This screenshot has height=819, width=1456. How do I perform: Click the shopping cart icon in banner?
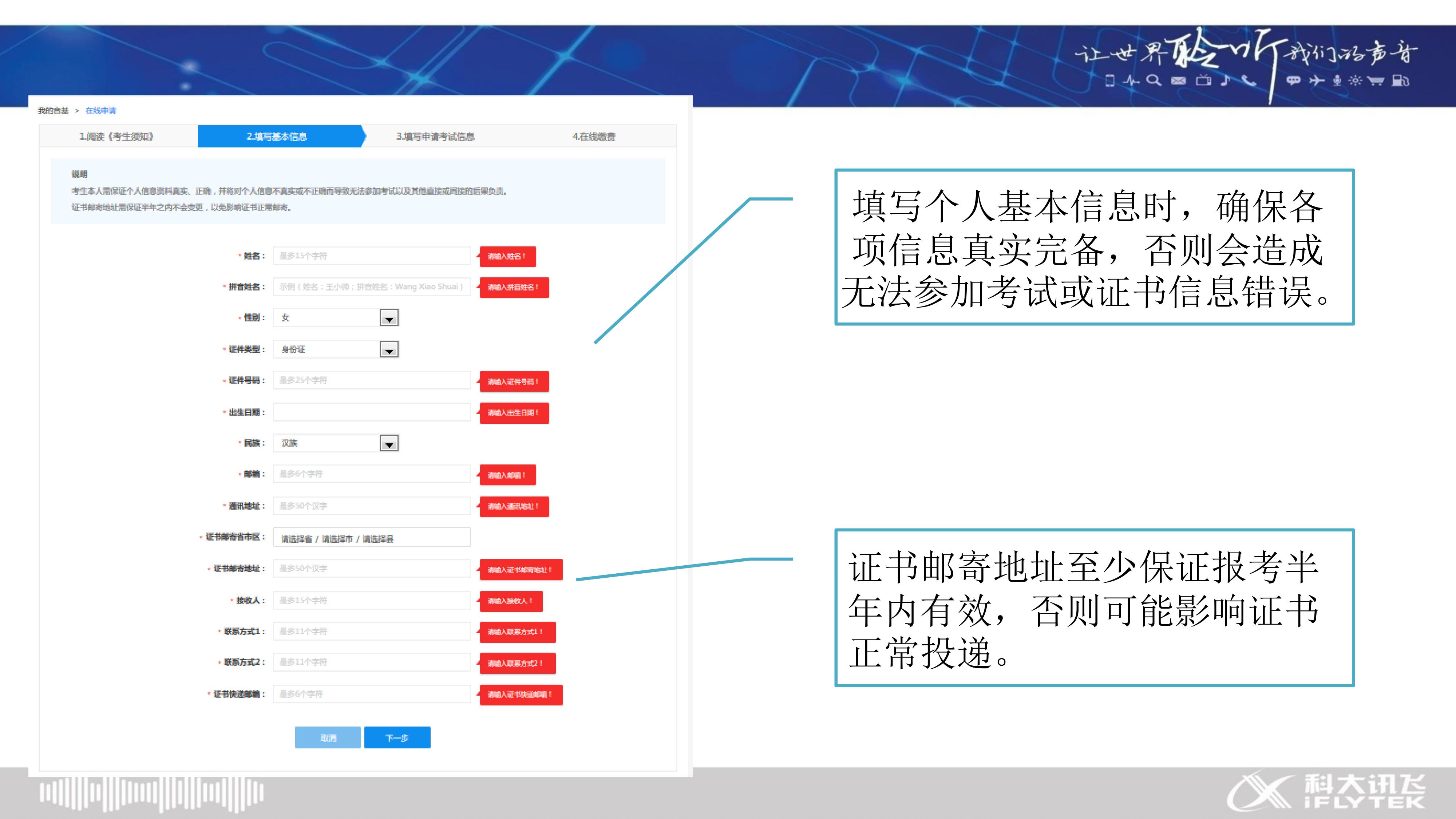tap(1375, 81)
